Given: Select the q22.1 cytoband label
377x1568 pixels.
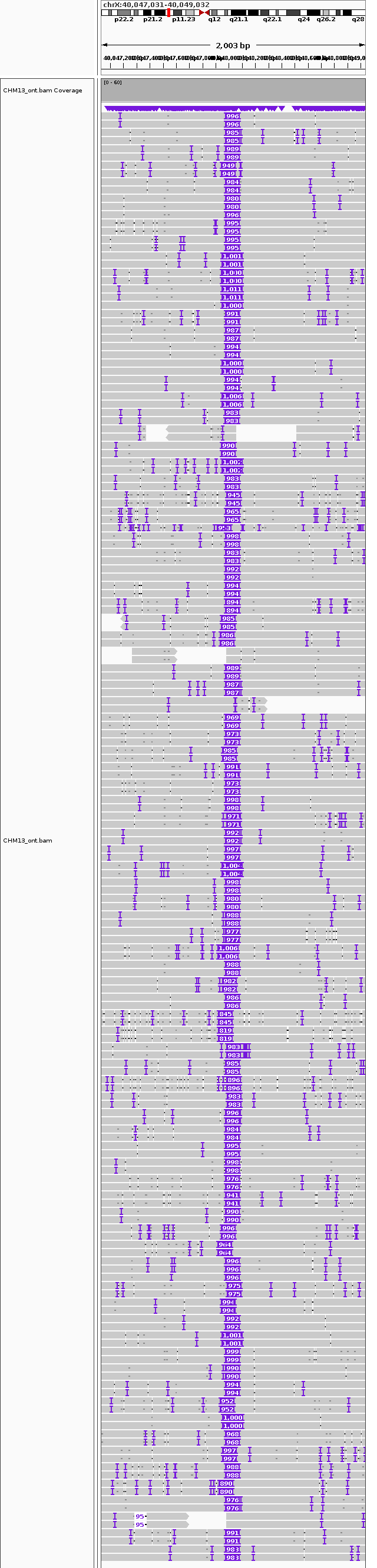Looking at the screenshot, I should pos(272,19).
